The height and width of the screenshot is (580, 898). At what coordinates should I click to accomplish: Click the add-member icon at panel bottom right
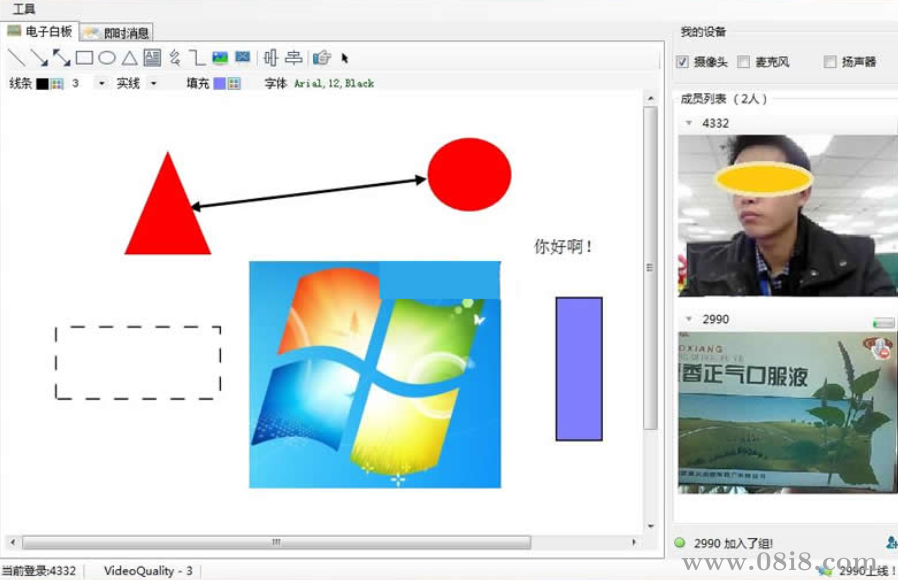coord(892,542)
